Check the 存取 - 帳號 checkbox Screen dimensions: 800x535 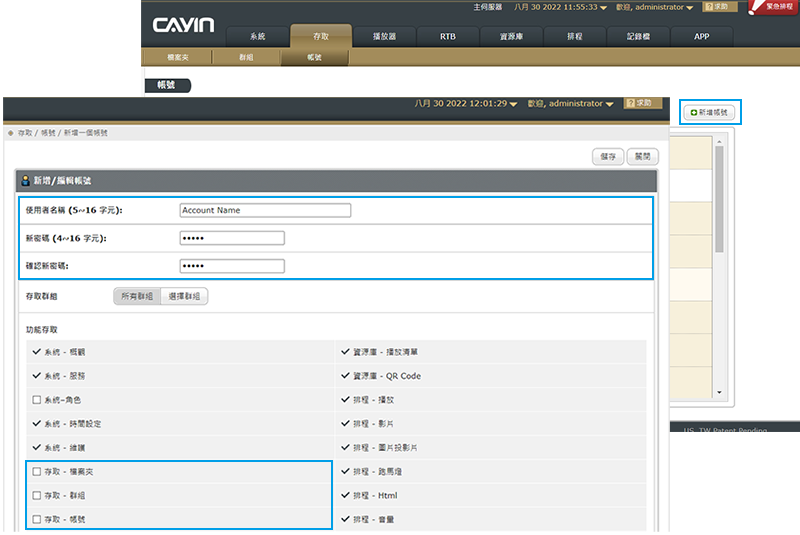(x=37, y=519)
